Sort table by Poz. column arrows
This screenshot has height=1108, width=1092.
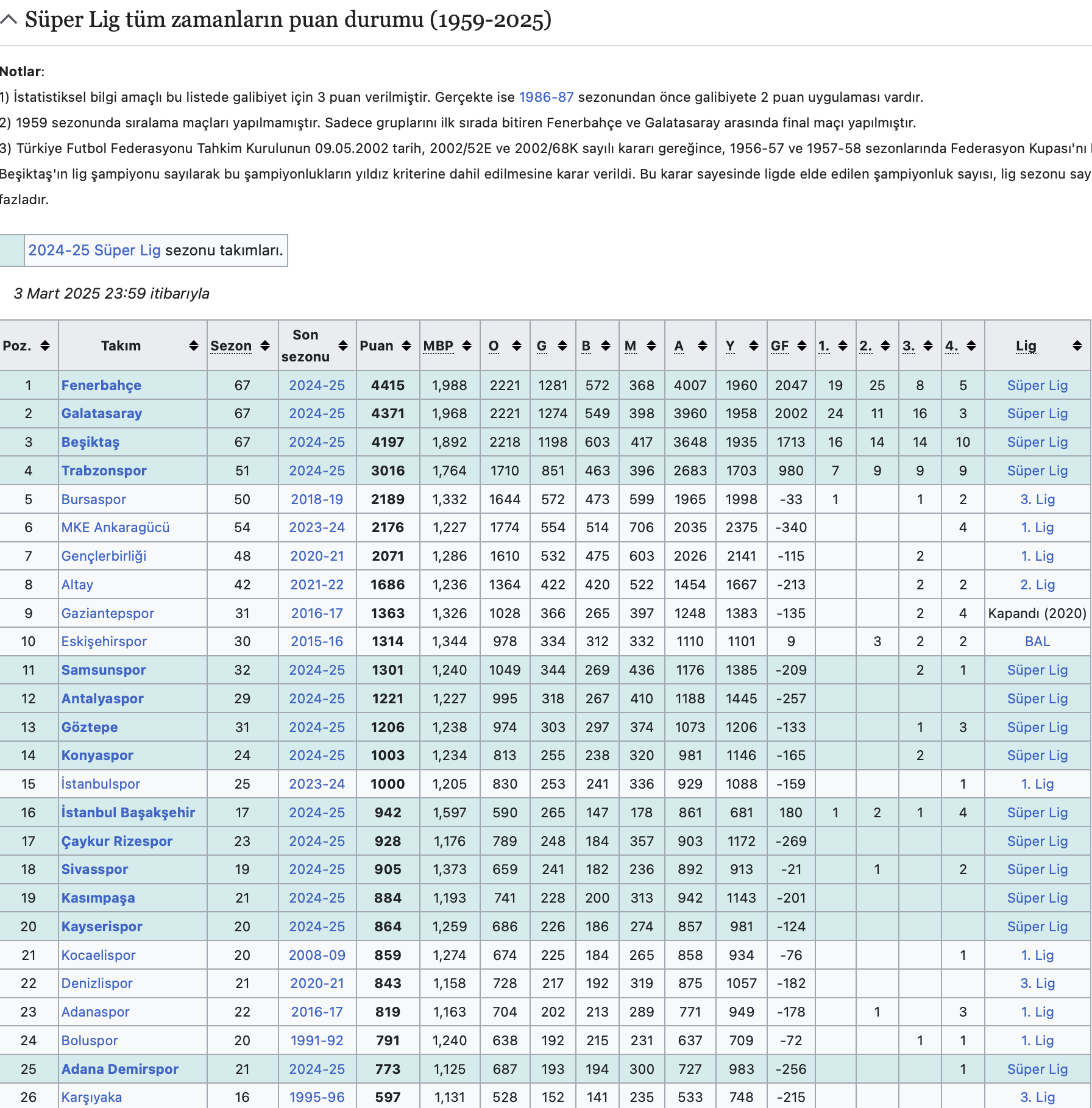coord(45,346)
